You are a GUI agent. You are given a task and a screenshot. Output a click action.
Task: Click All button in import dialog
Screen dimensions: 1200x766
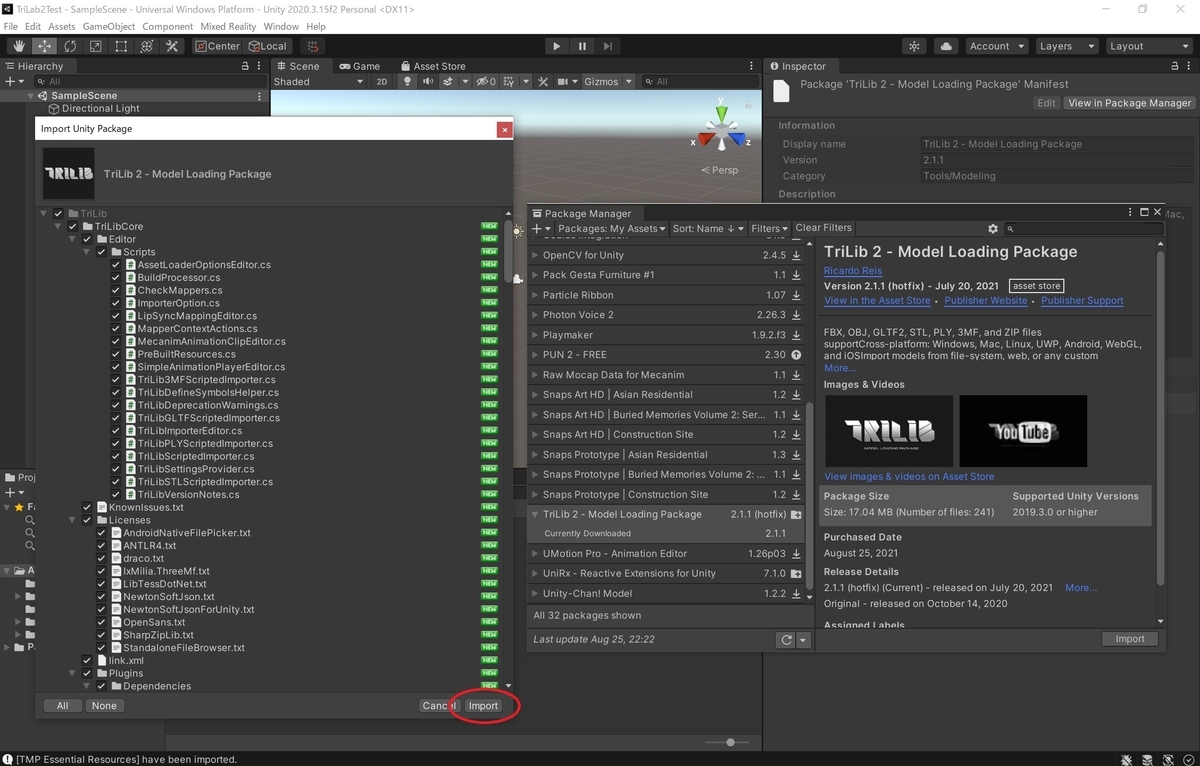coord(62,706)
